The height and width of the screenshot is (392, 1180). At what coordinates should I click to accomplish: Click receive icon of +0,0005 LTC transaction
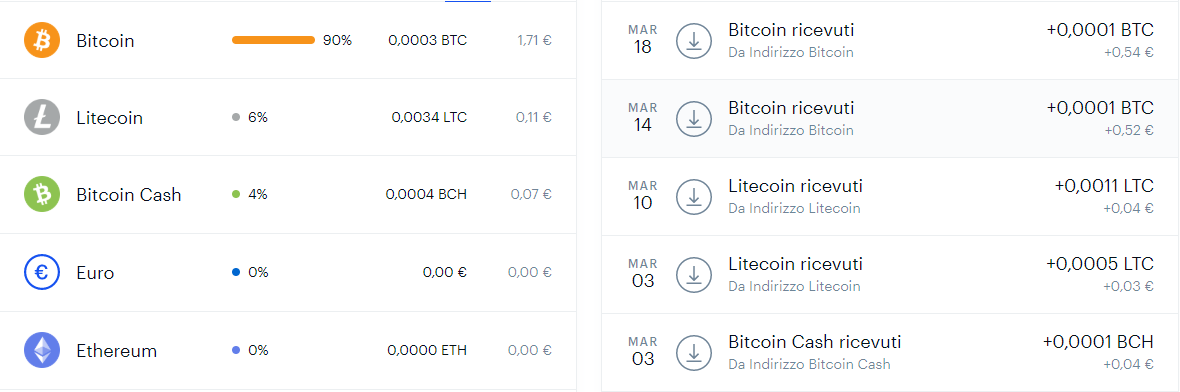(x=694, y=275)
